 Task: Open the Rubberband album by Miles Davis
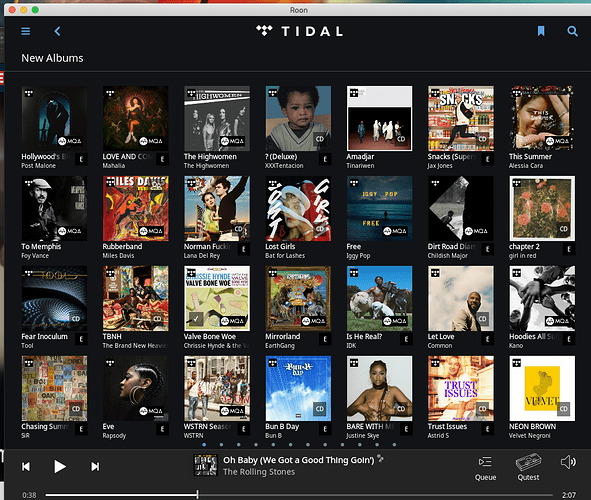(135, 208)
